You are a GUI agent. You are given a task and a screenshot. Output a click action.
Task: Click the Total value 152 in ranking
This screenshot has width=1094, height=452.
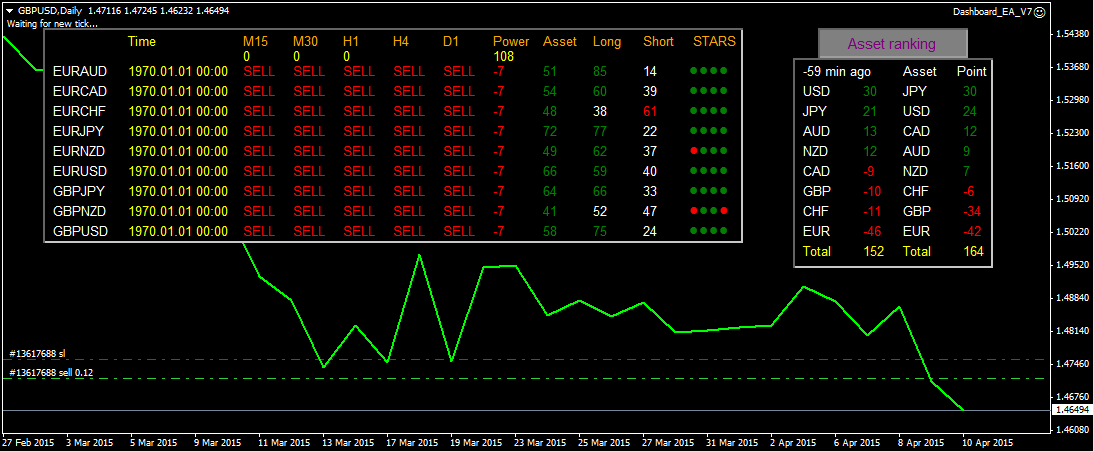point(874,252)
